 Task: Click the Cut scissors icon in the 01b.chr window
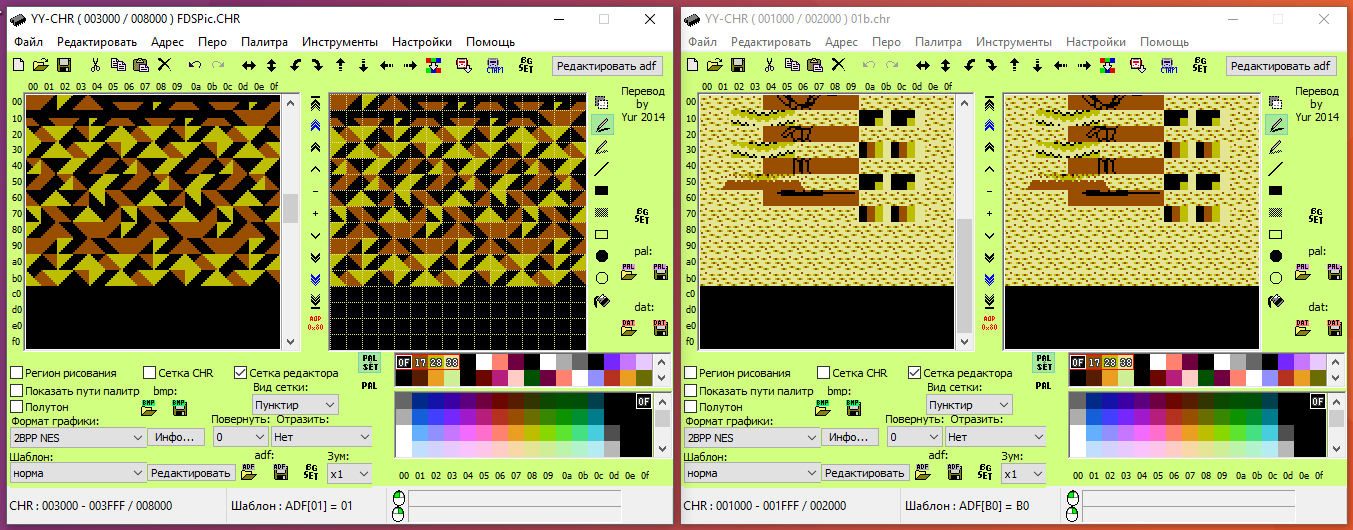point(769,65)
